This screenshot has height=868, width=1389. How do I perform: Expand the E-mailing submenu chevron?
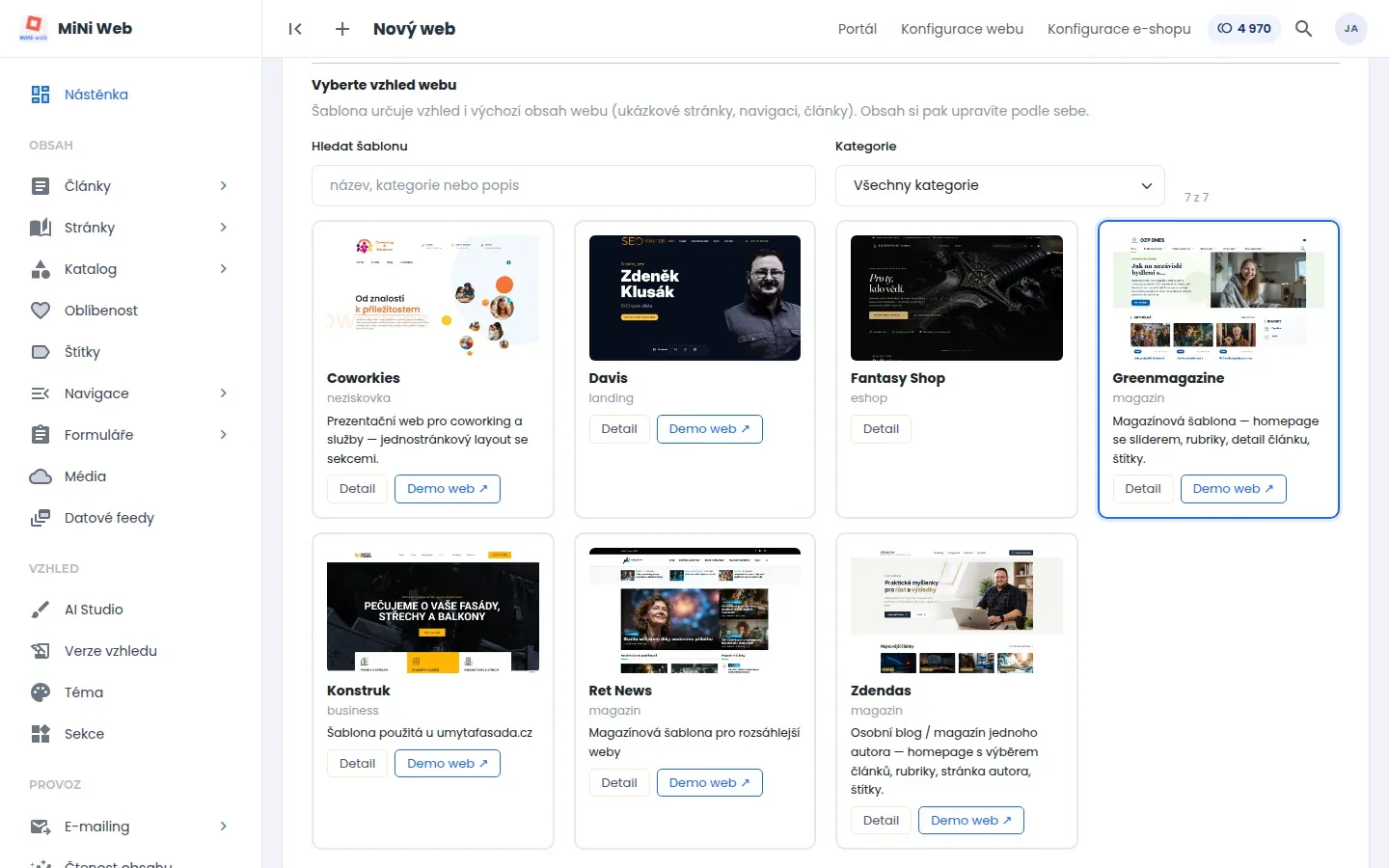click(223, 827)
